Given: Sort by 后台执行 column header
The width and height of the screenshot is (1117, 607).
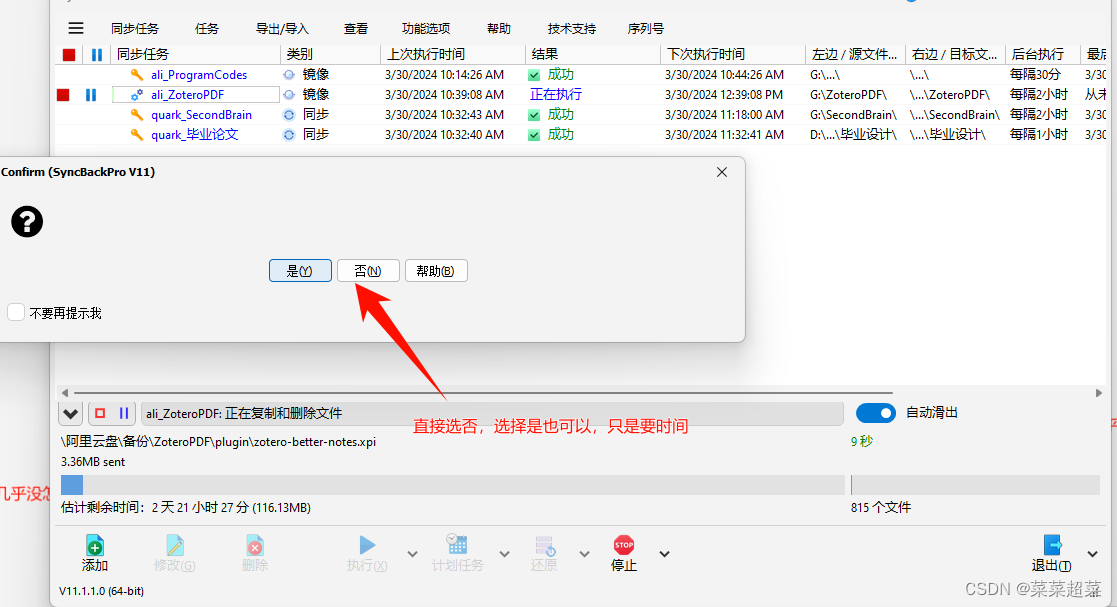Looking at the screenshot, I should coord(1042,54).
